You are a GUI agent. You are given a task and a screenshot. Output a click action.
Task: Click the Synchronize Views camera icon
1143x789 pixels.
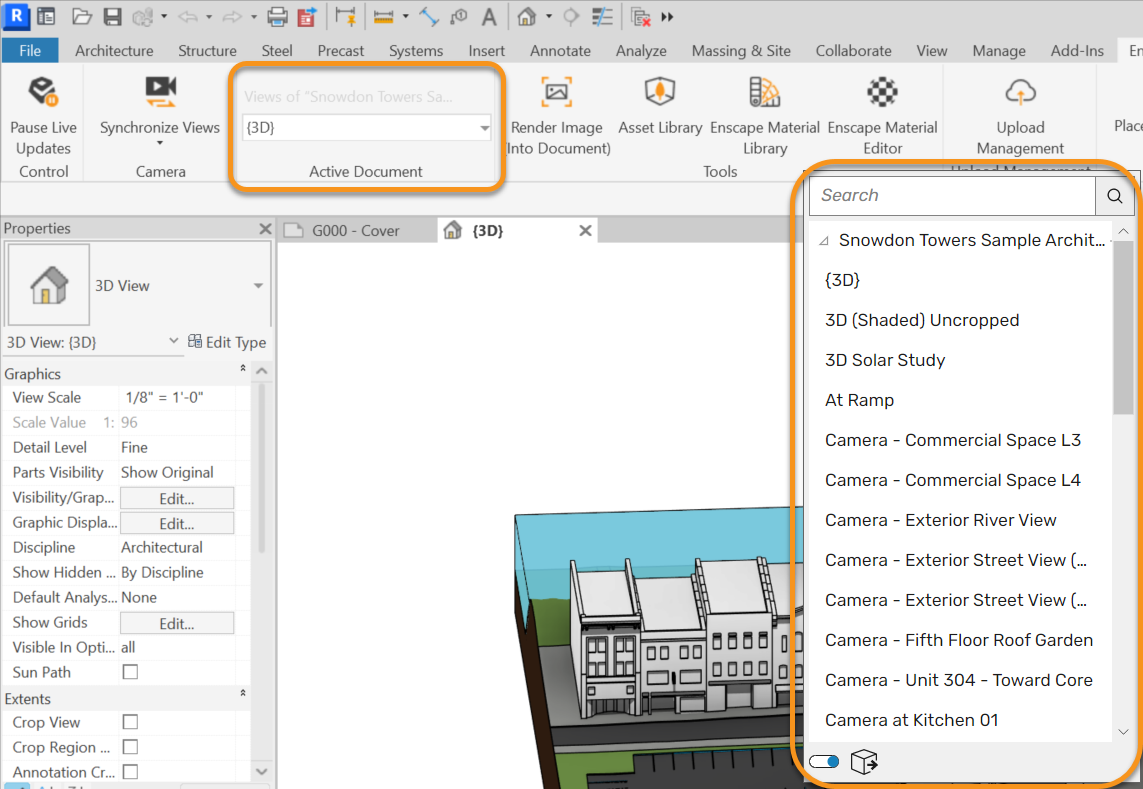coord(160,91)
